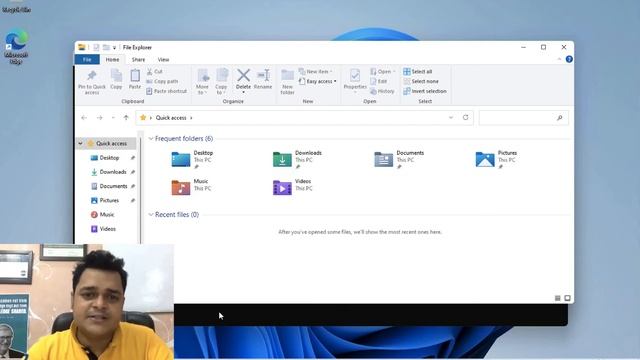
Task: Collapse the ribbon with the caret
Action: pyautogui.click(x=559, y=60)
